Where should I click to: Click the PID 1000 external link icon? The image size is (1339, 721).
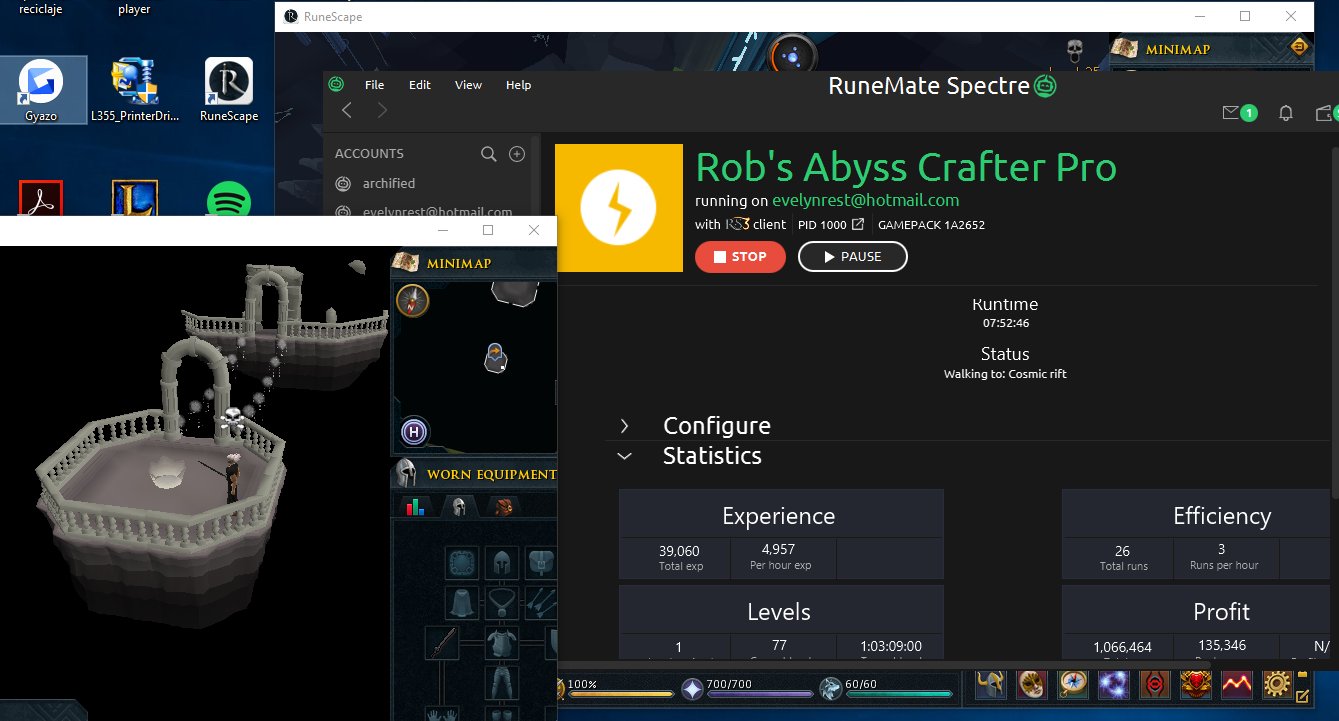[x=857, y=225]
